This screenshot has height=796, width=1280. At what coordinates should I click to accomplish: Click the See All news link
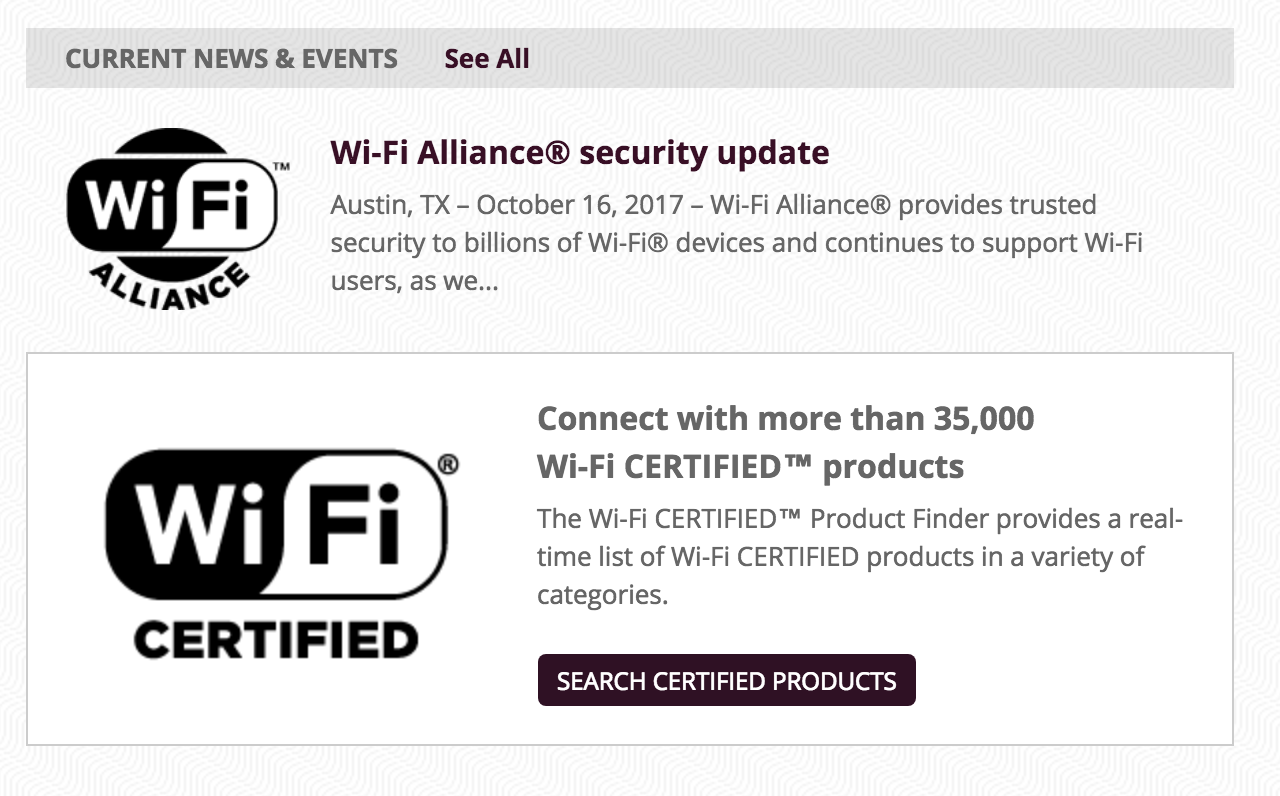point(486,58)
